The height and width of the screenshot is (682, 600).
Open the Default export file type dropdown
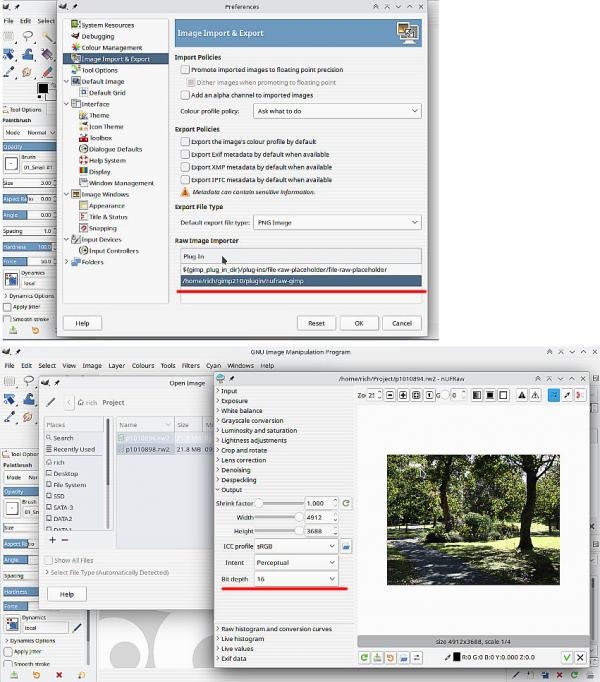click(x=337, y=222)
